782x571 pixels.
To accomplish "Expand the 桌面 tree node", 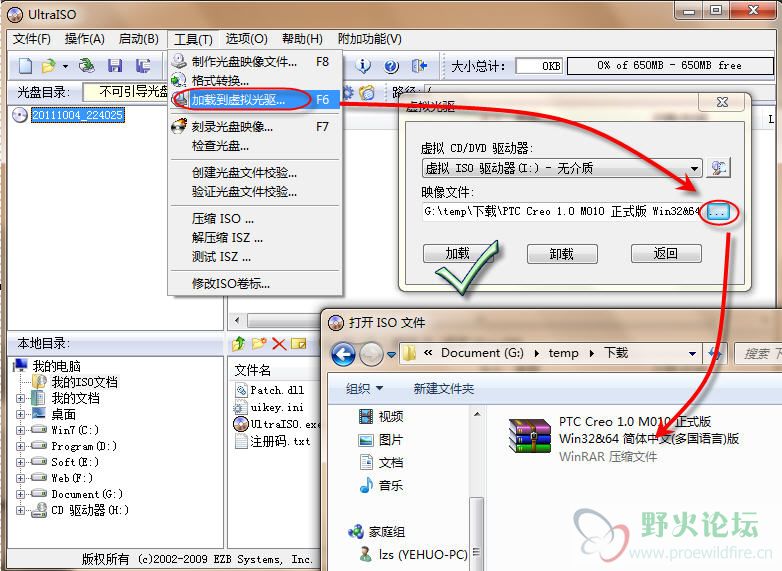I will 20,414.
